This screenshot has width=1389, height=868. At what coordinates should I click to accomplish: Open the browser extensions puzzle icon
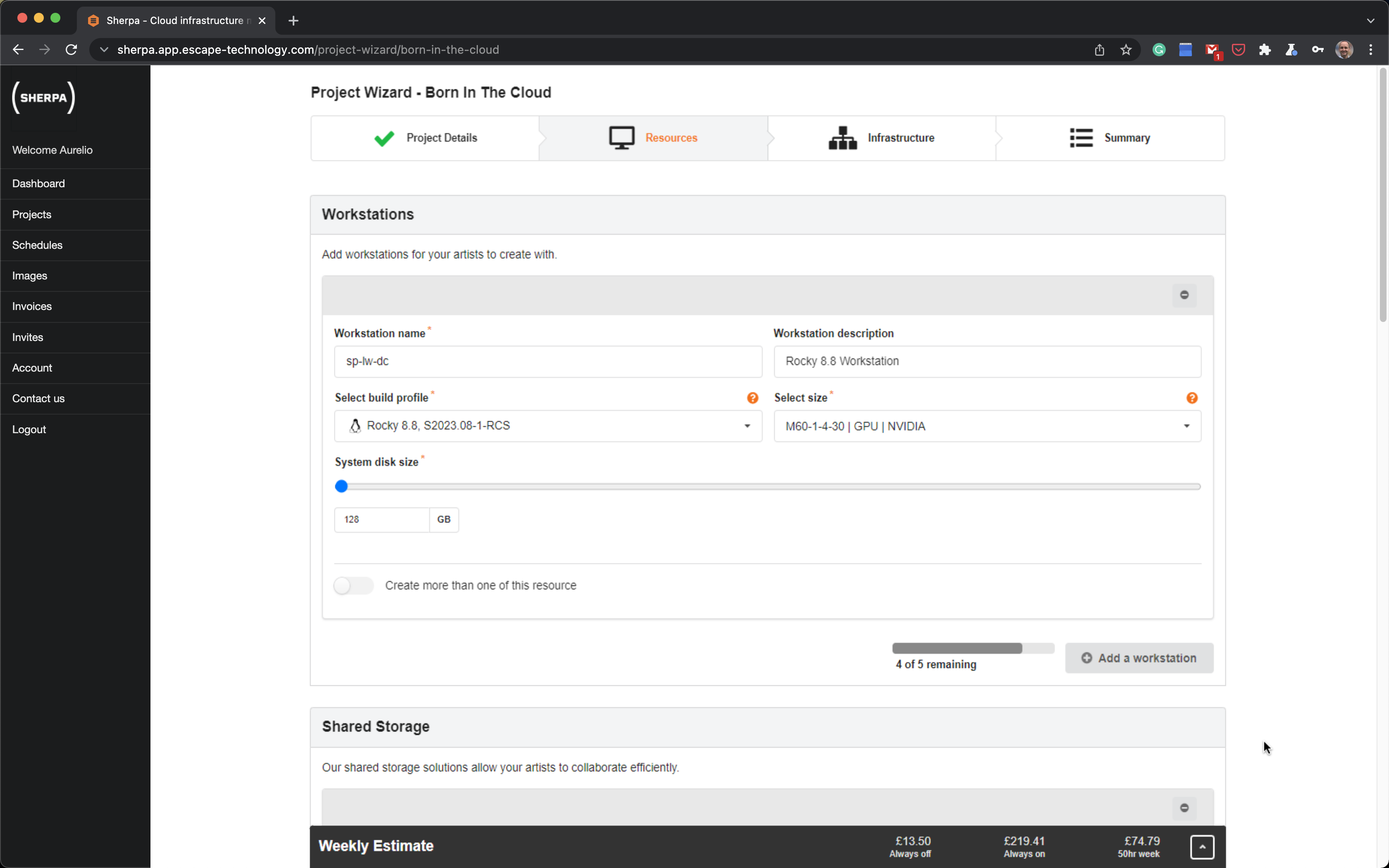click(1265, 50)
